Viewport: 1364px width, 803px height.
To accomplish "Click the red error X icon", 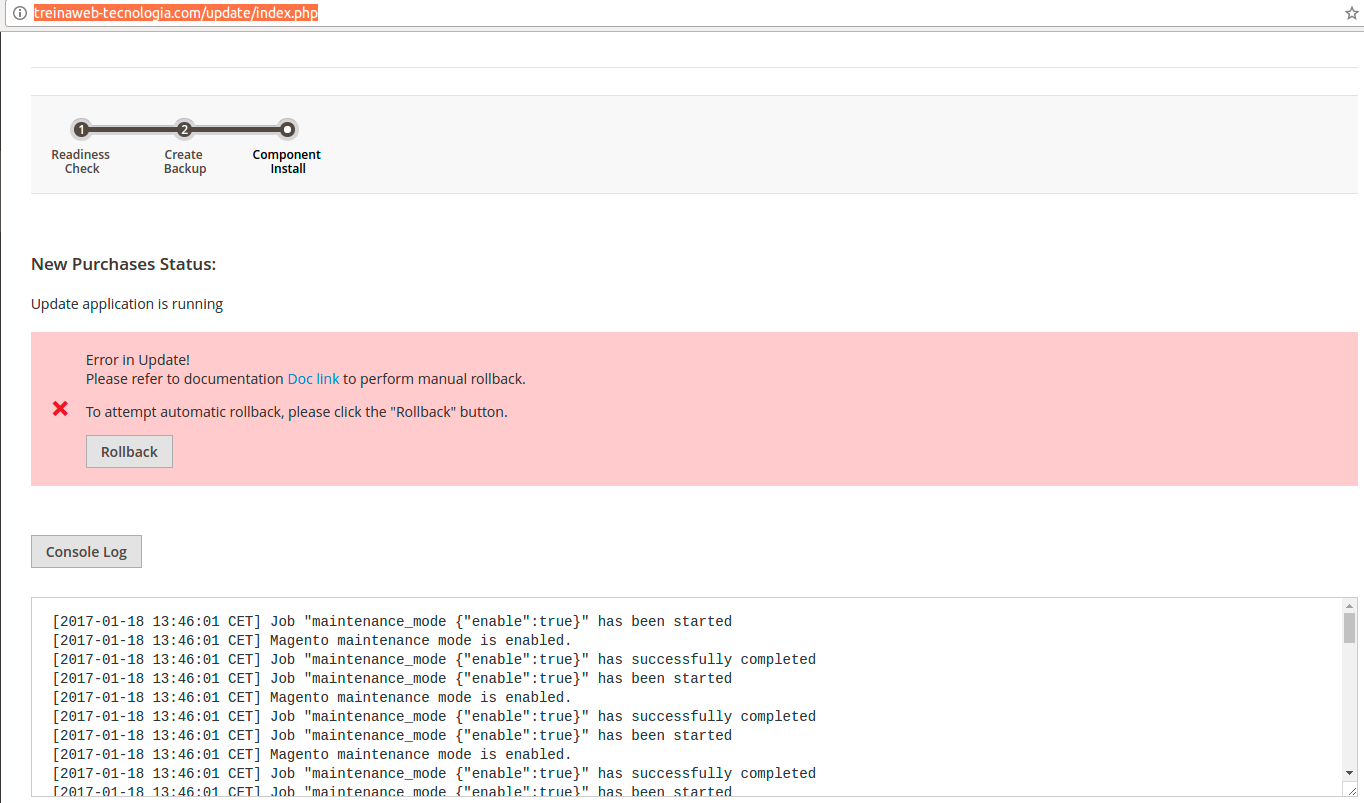I will click(59, 408).
